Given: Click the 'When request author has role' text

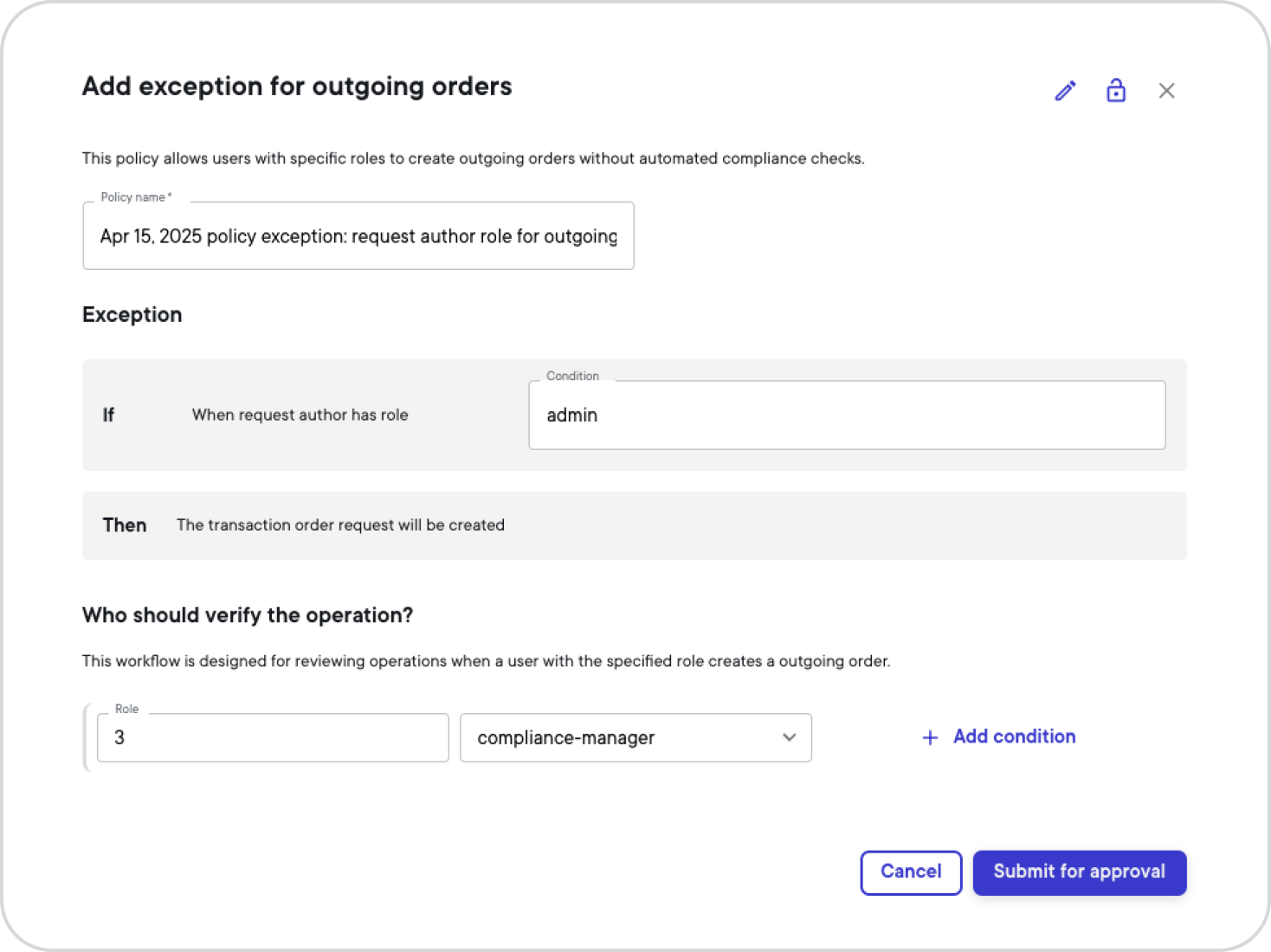Looking at the screenshot, I should pyautogui.click(x=300, y=415).
